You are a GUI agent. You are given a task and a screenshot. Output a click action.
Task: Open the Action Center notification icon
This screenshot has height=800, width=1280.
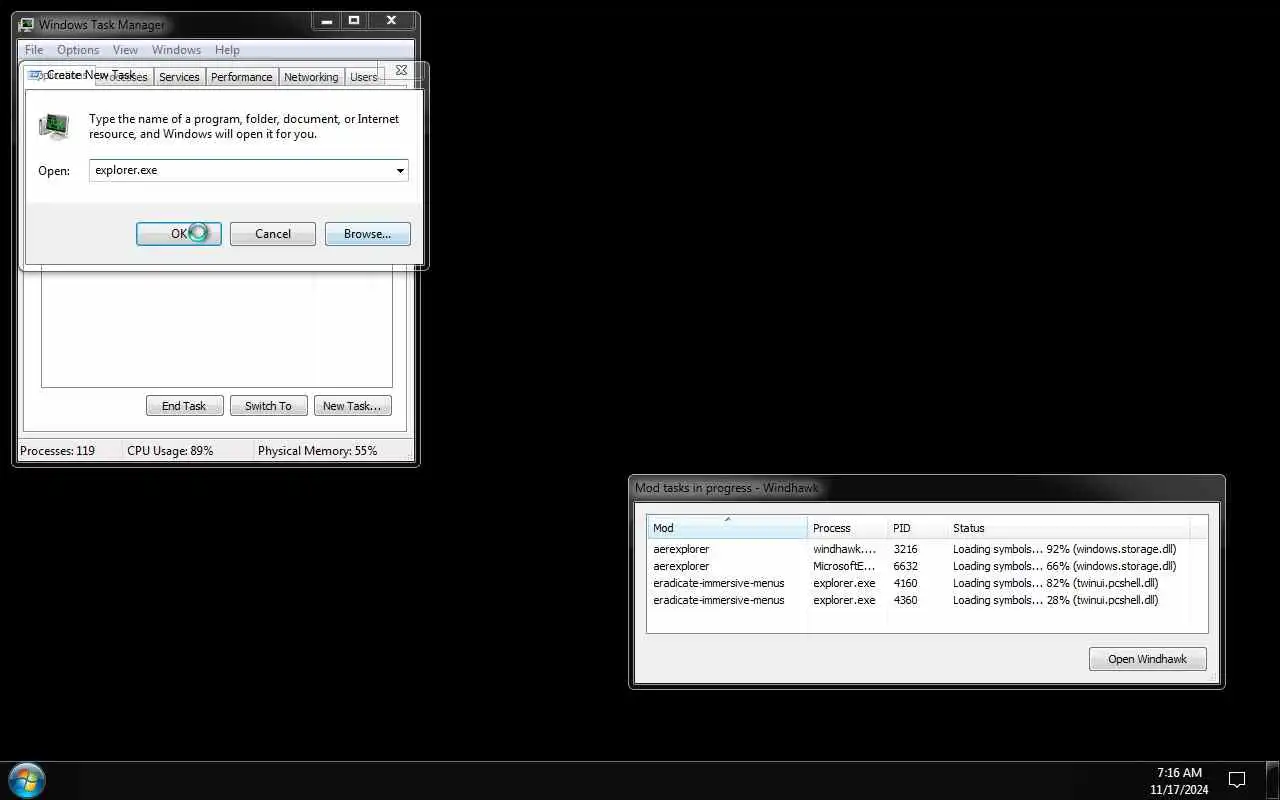tap(1237, 780)
